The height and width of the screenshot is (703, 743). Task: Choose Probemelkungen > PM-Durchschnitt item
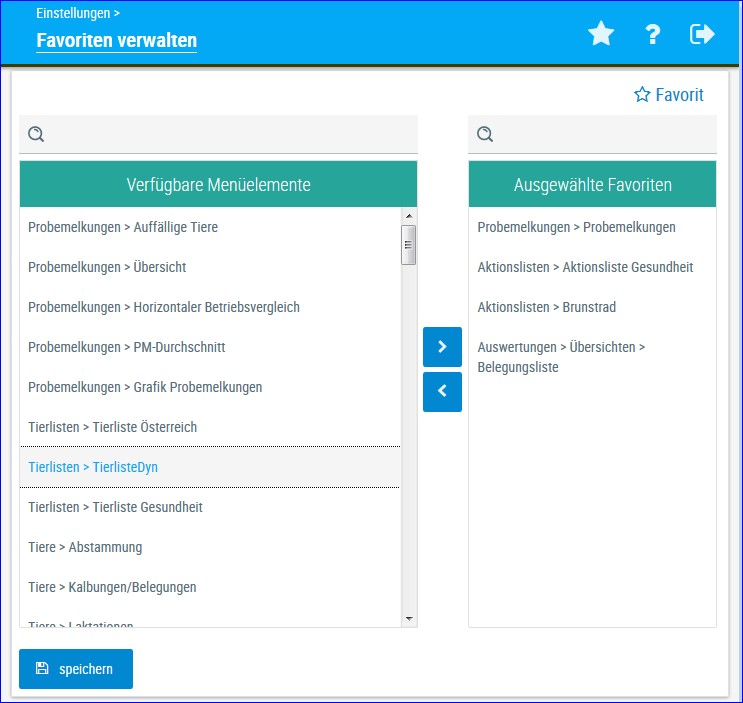coord(126,347)
